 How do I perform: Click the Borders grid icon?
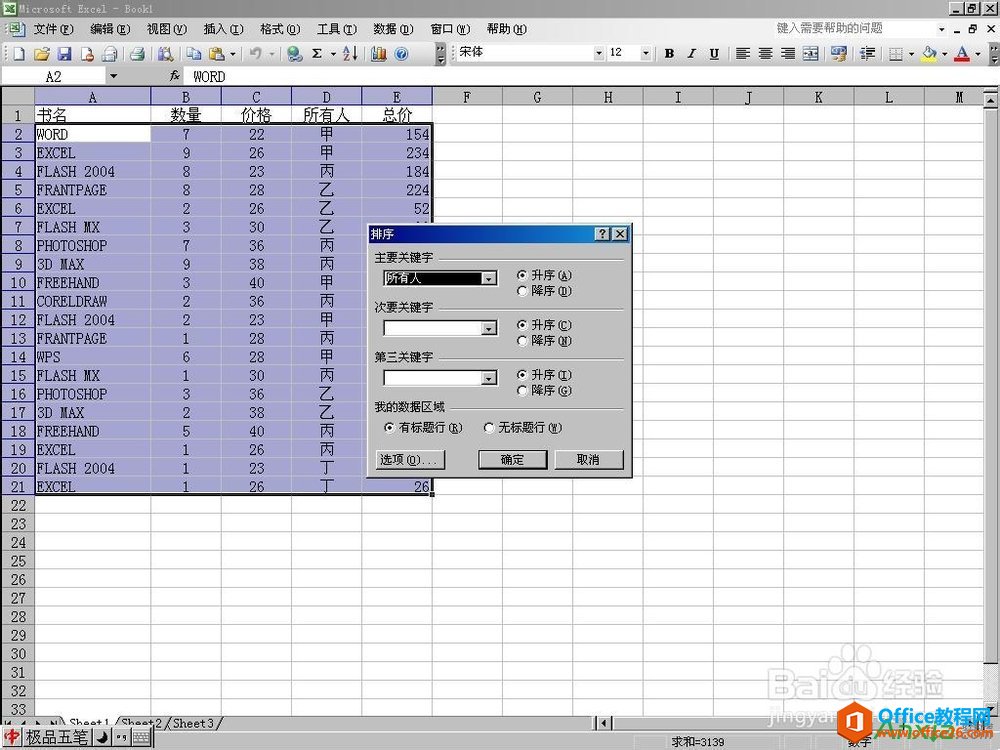pos(896,54)
